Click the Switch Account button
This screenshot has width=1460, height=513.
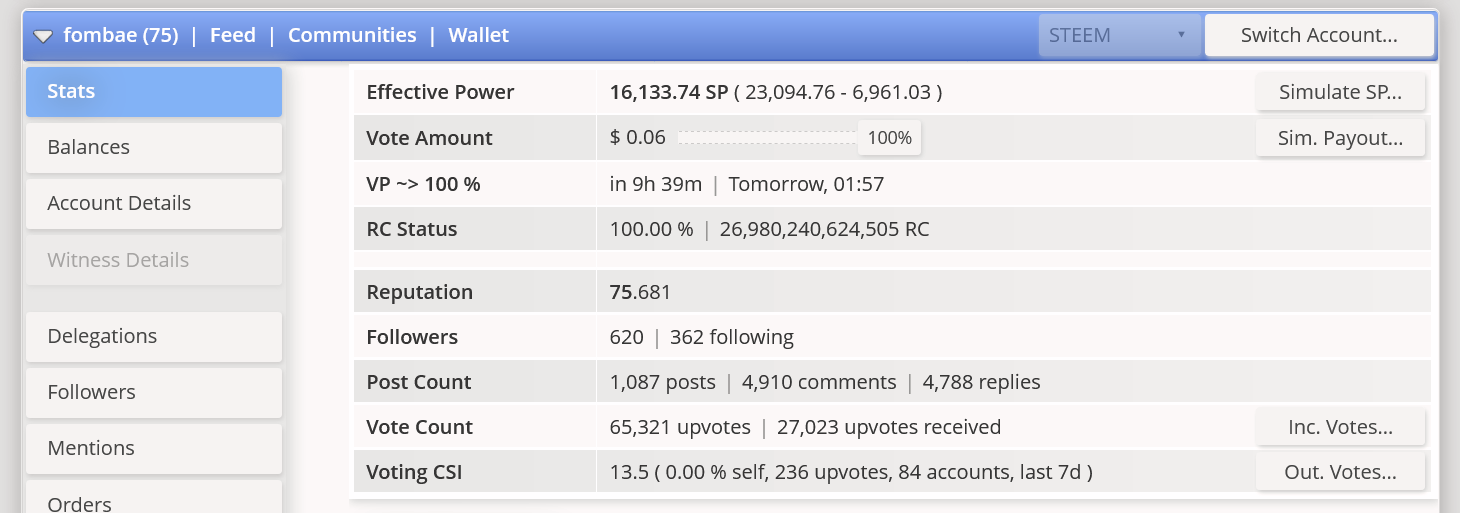[x=1319, y=35]
